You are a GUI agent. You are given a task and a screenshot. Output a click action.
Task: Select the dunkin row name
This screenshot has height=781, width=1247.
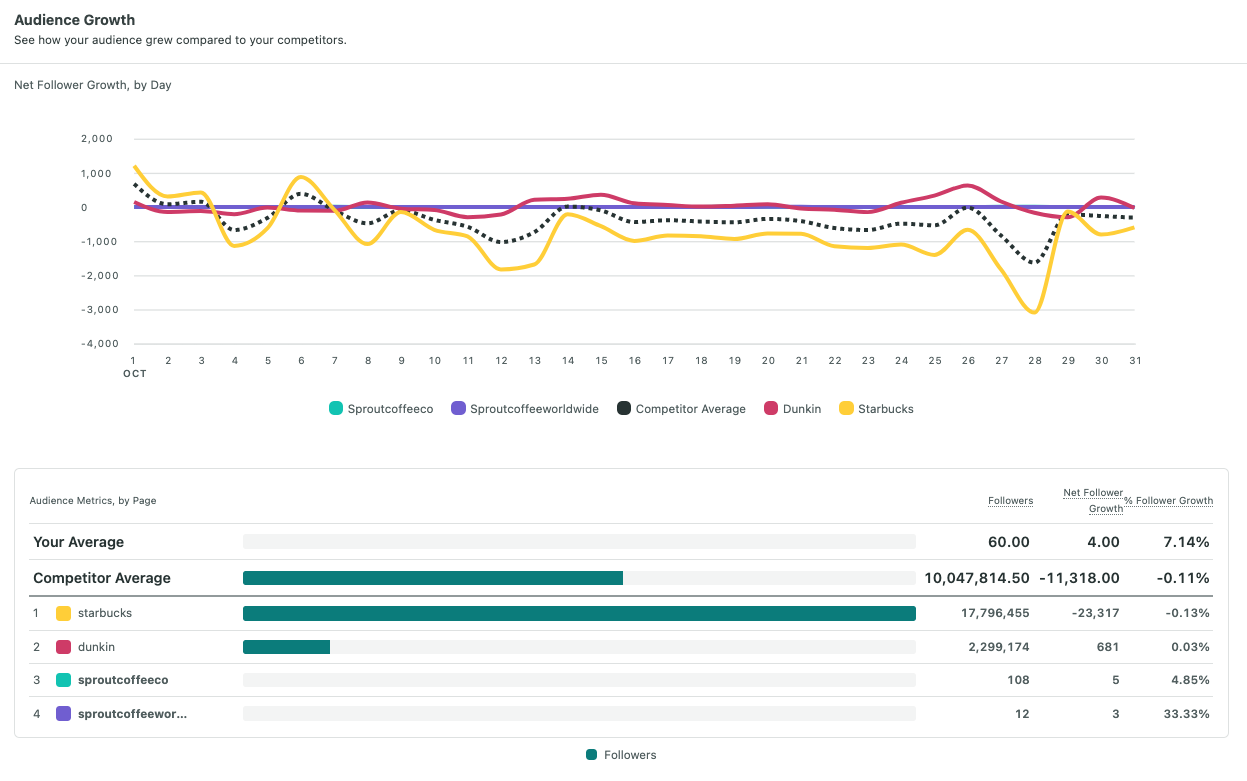[x=97, y=647]
